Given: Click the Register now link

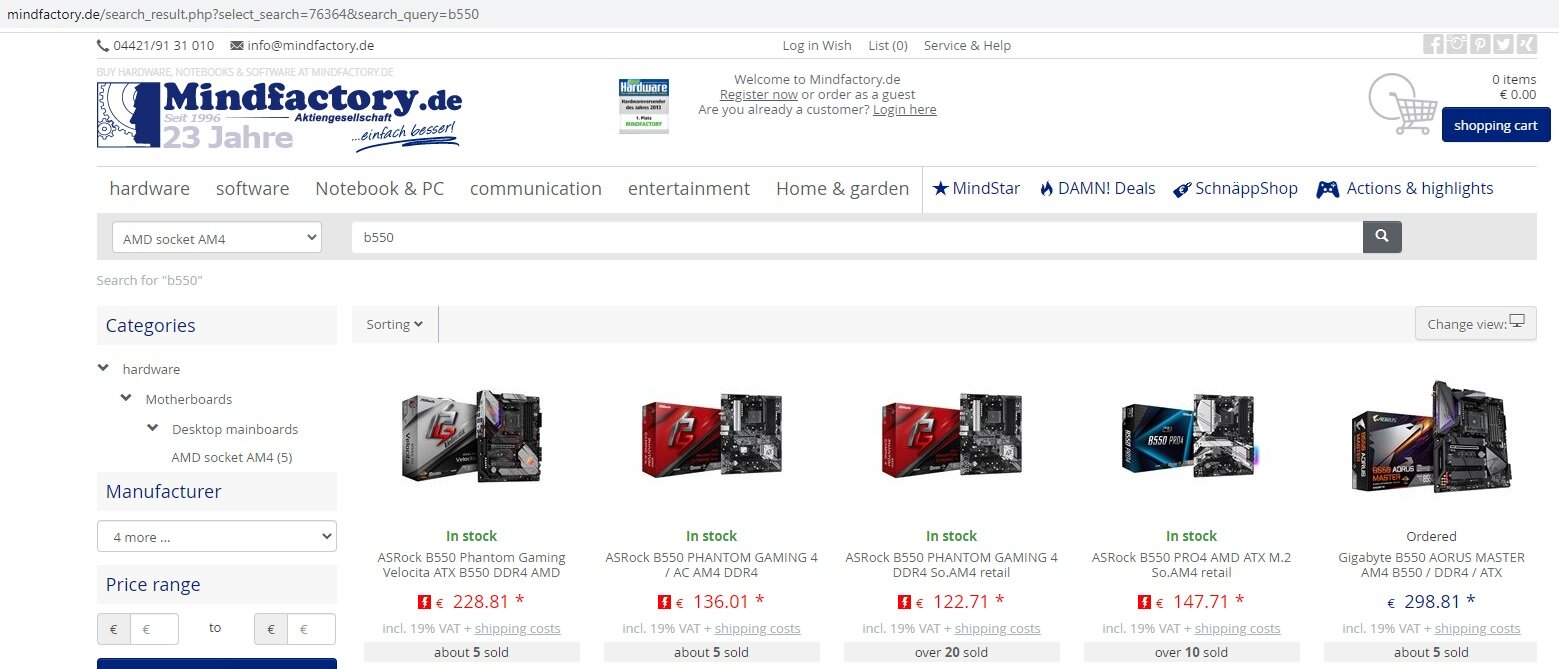Looking at the screenshot, I should pos(759,94).
